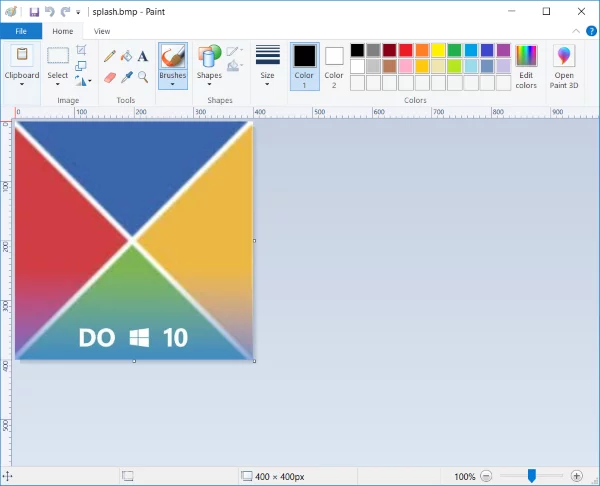Switch to the View tab

pos(102,31)
